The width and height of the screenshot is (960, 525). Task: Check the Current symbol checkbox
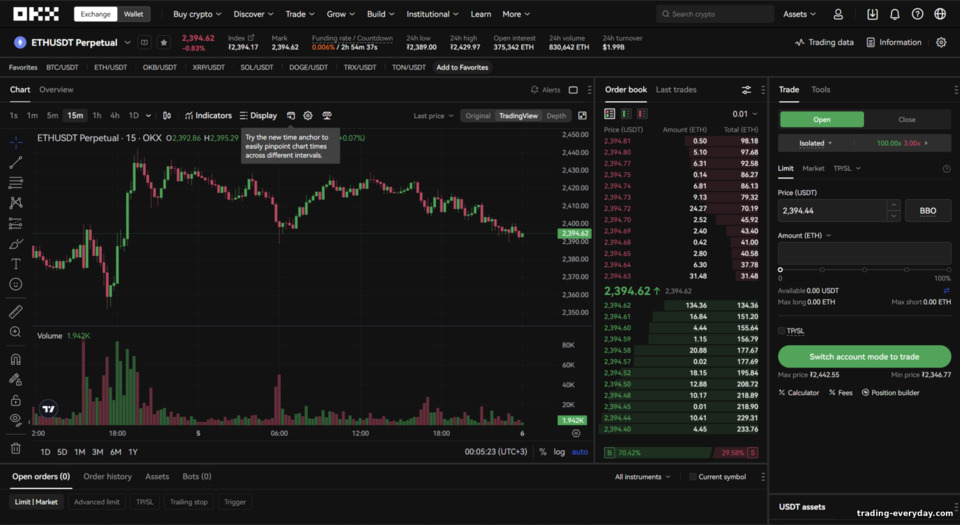coord(692,477)
